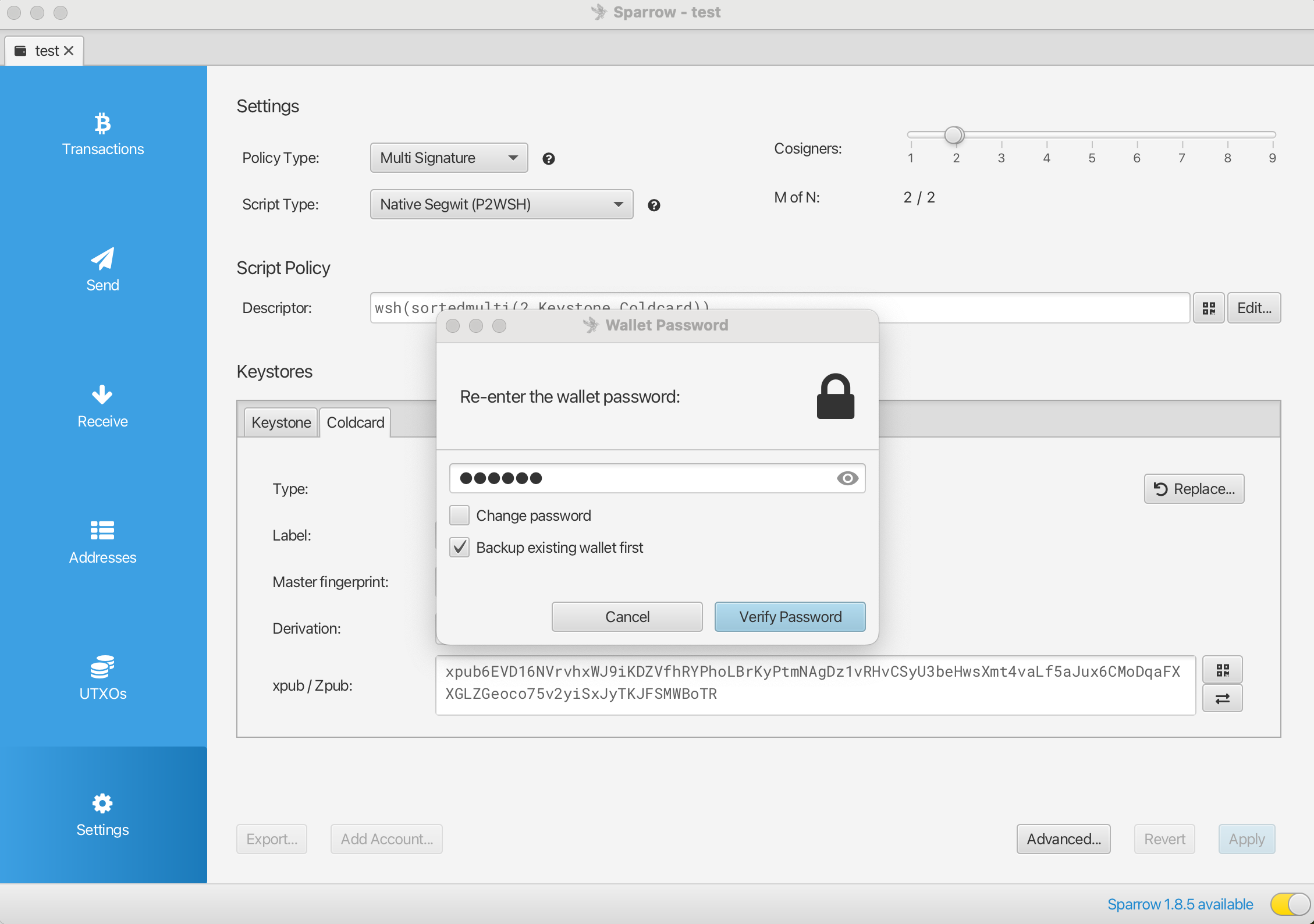Open the UTXOs sidebar section

(103, 678)
